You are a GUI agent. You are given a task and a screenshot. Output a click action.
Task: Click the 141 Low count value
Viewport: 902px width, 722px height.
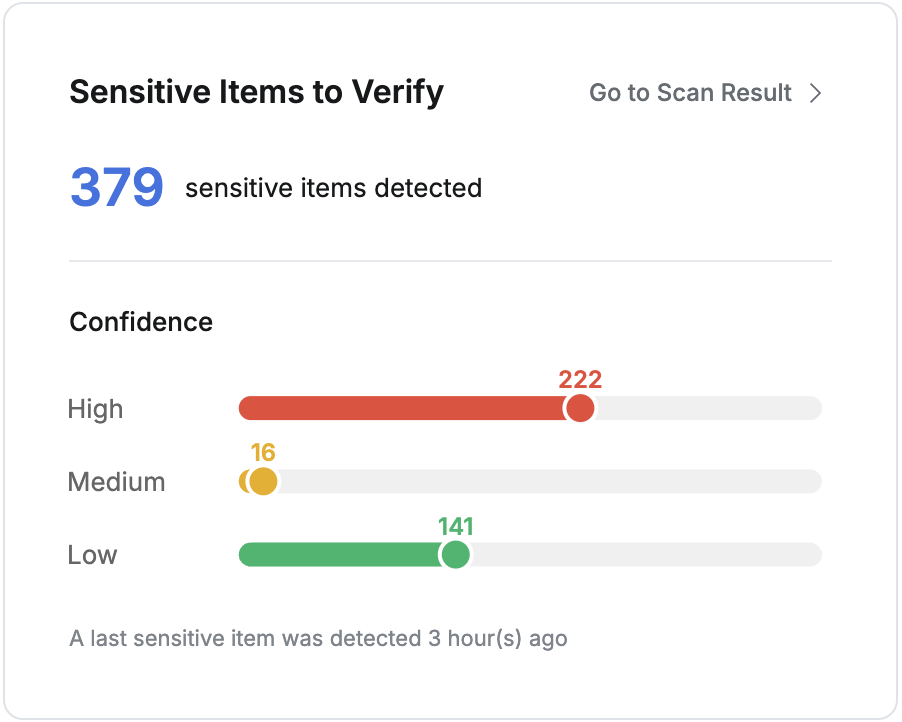click(456, 526)
